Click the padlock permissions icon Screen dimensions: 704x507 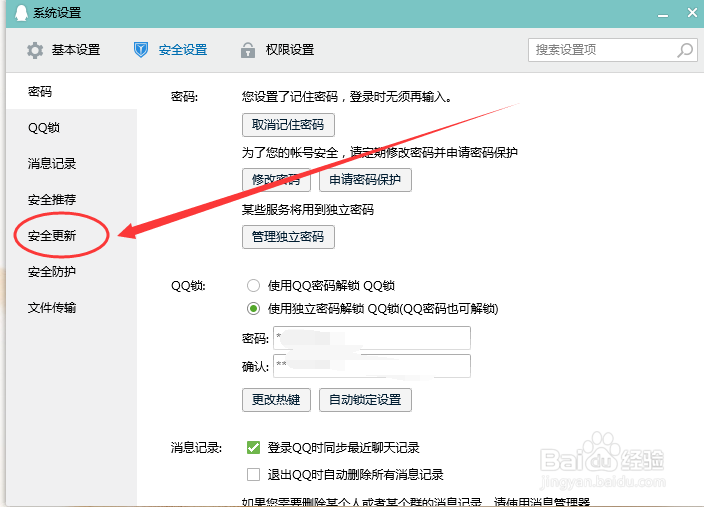tap(248, 50)
